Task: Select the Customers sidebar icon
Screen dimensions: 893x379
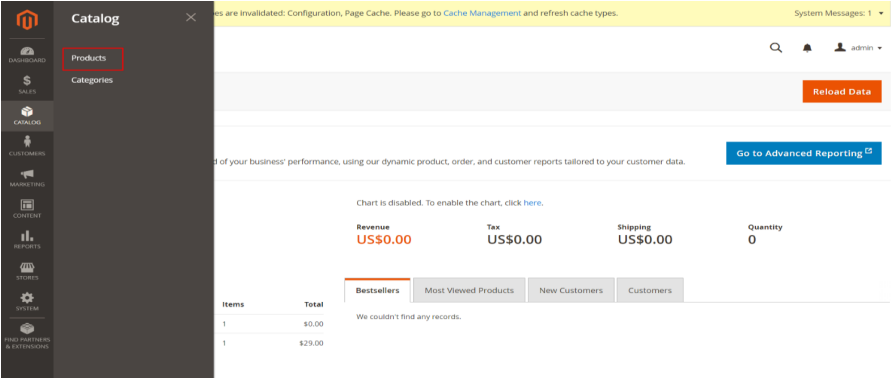Action: 27,147
